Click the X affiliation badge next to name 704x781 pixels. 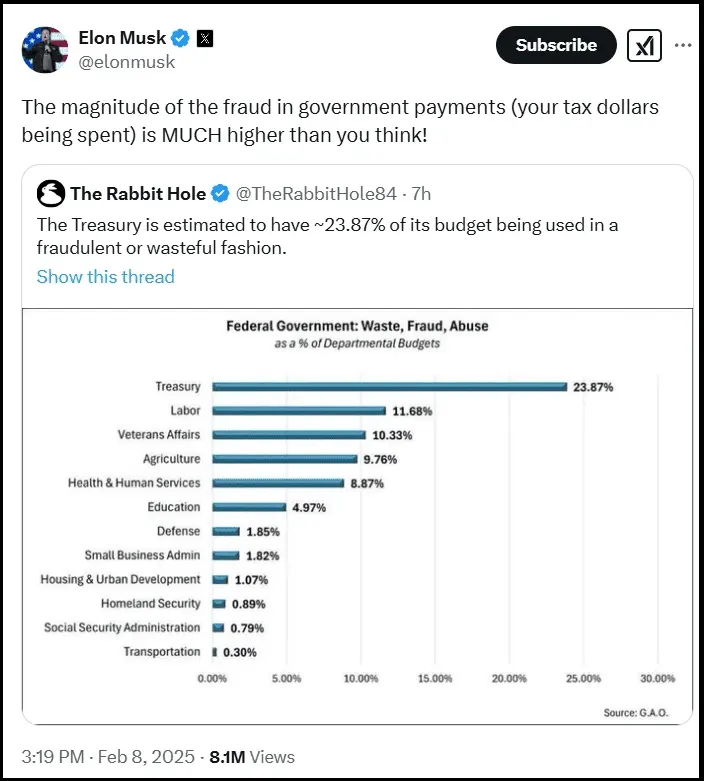(x=204, y=39)
